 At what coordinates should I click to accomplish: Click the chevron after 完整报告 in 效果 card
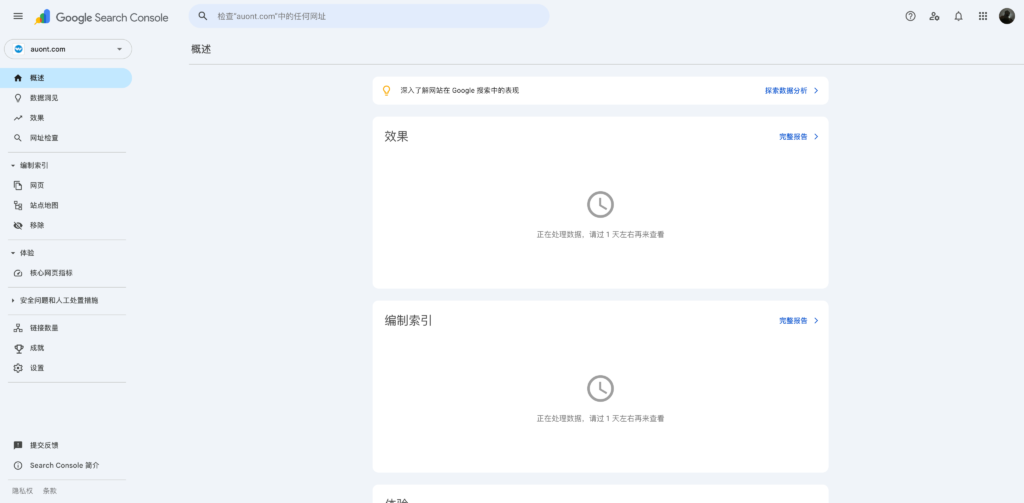click(816, 137)
